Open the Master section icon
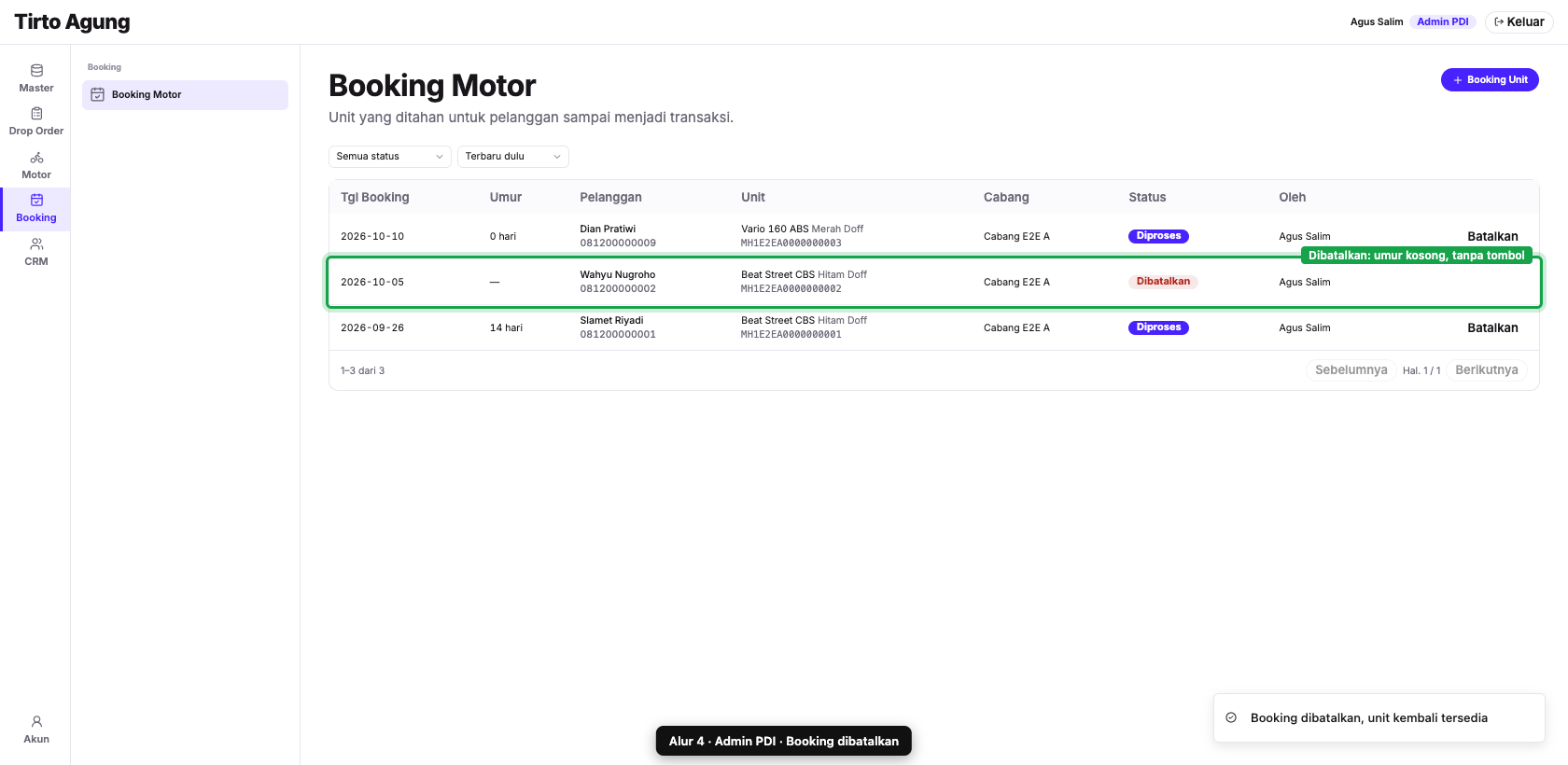This screenshot has width=1568, height=765. click(36, 70)
